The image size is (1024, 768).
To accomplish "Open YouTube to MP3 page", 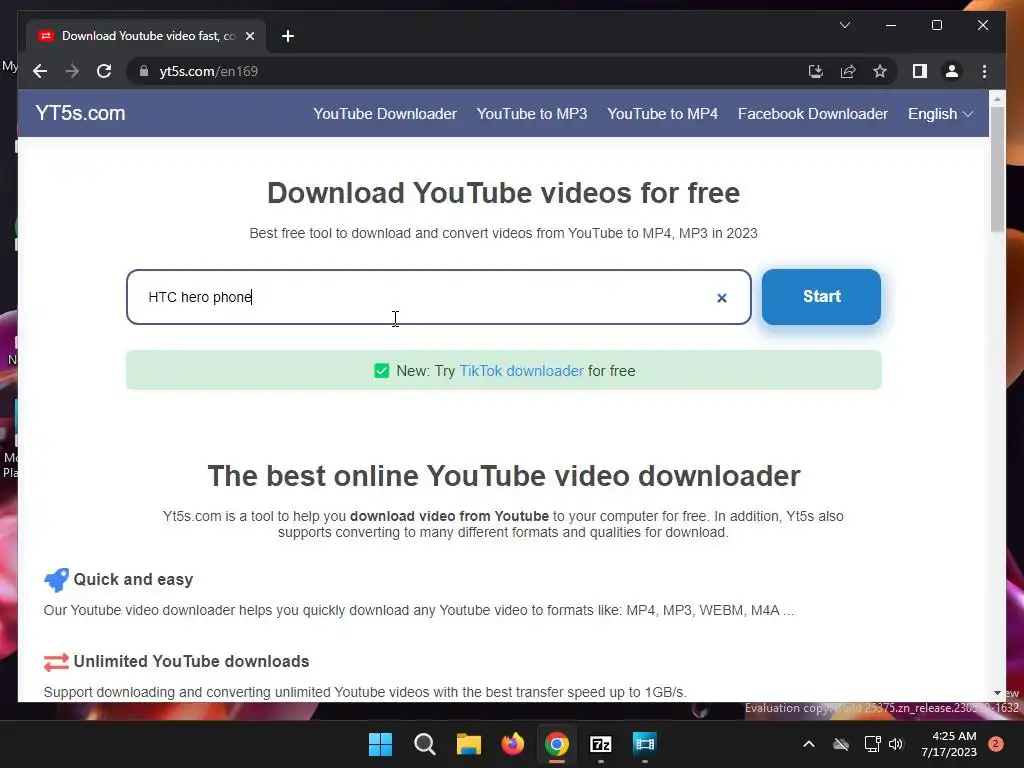I will coord(532,114).
